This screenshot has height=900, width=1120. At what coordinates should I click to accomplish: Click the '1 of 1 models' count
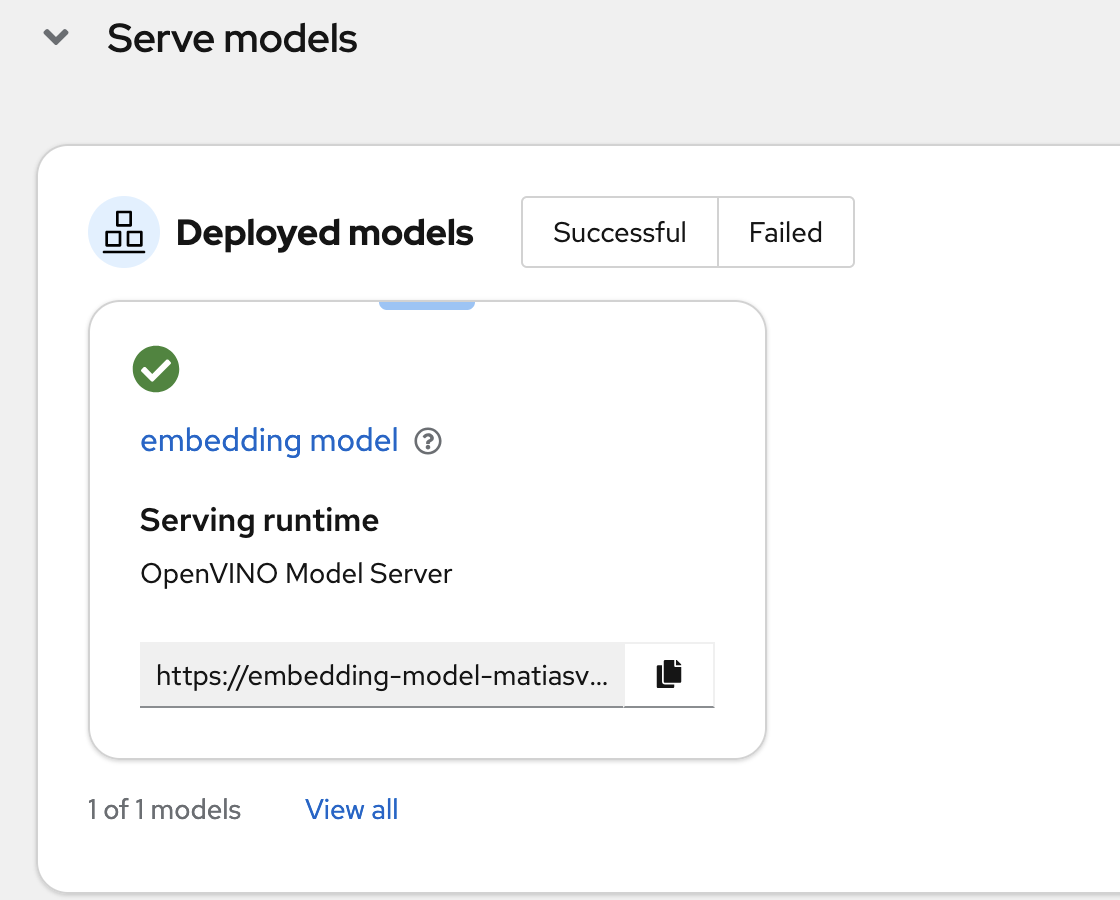tap(164, 810)
